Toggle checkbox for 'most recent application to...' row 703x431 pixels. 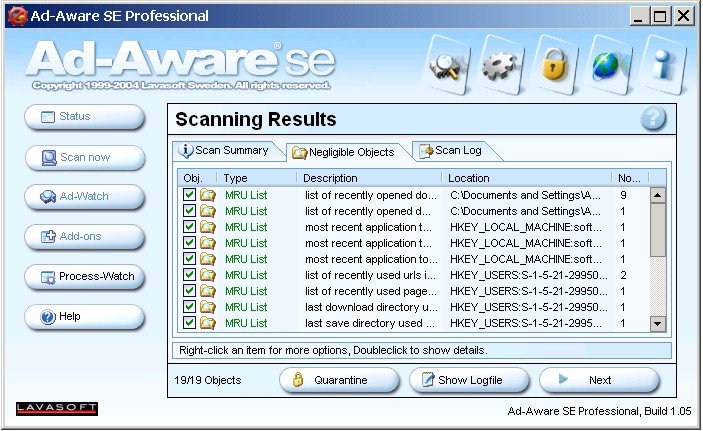[189, 259]
